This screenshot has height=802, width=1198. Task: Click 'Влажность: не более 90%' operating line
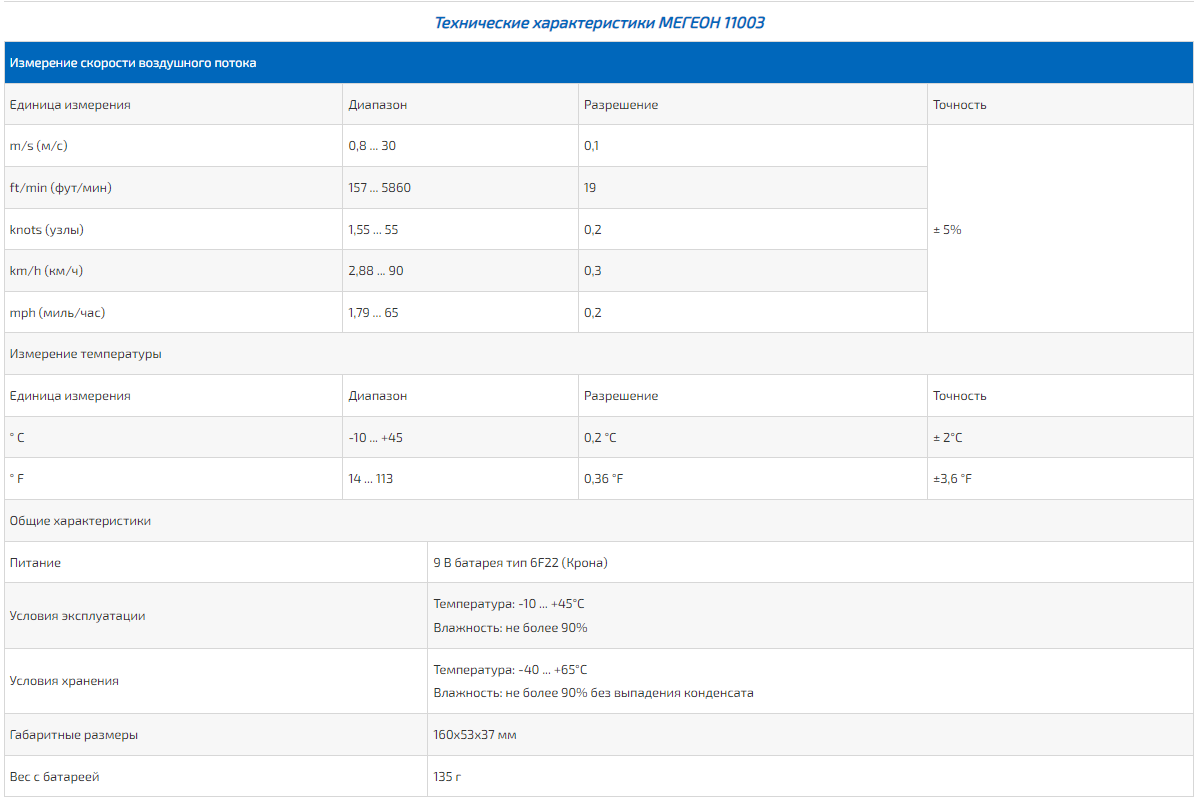510,628
